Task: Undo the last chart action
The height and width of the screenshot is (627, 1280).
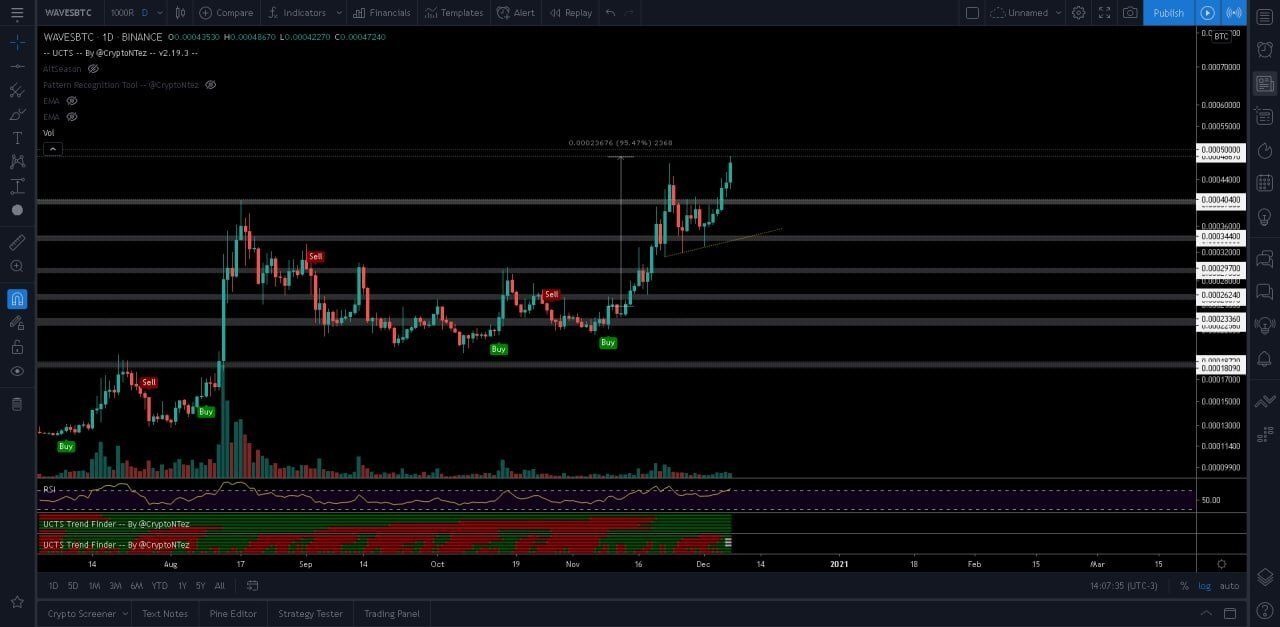Action: pyautogui.click(x=610, y=13)
